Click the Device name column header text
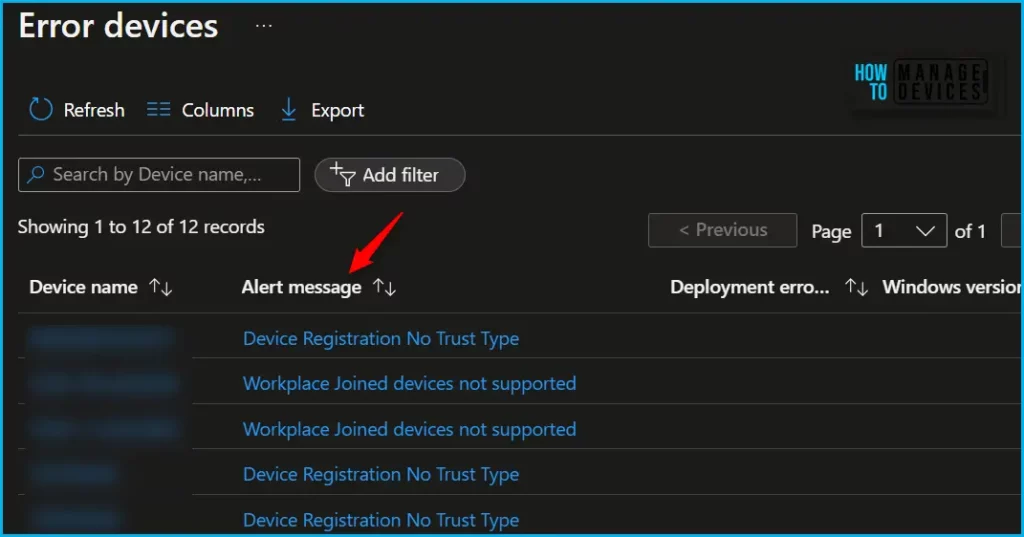The width and height of the screenshot is (1024, 537). (83, 287)
